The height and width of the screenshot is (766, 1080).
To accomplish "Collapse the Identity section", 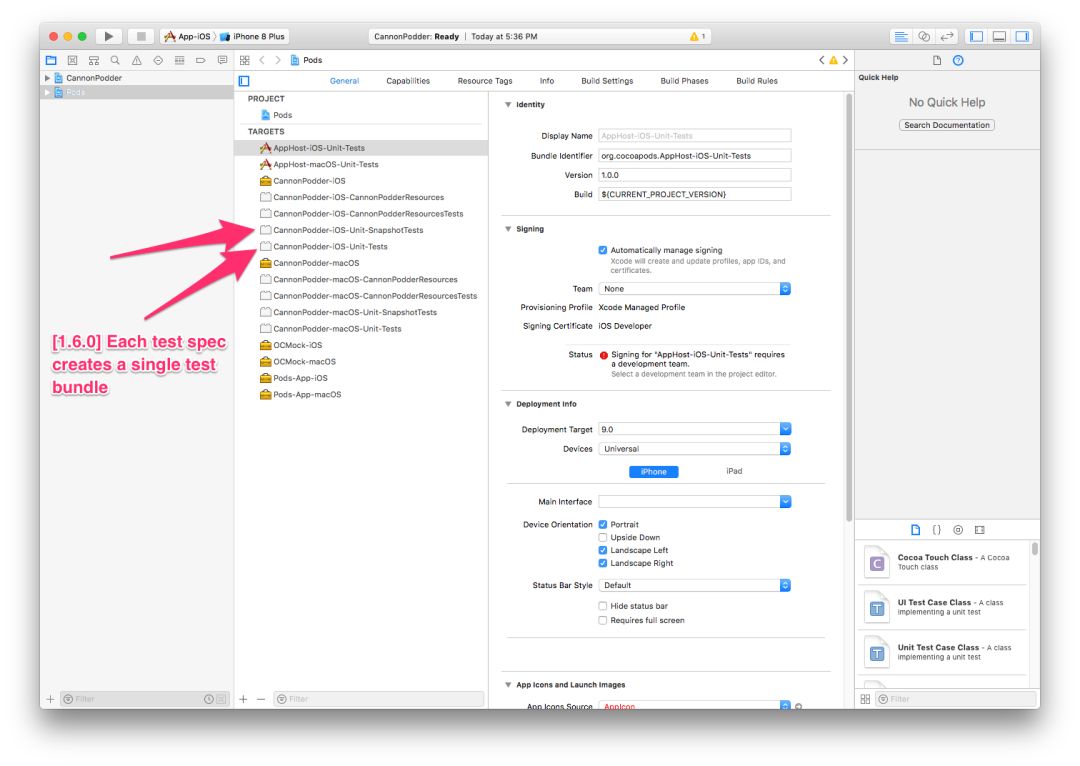I will (508, 105).
